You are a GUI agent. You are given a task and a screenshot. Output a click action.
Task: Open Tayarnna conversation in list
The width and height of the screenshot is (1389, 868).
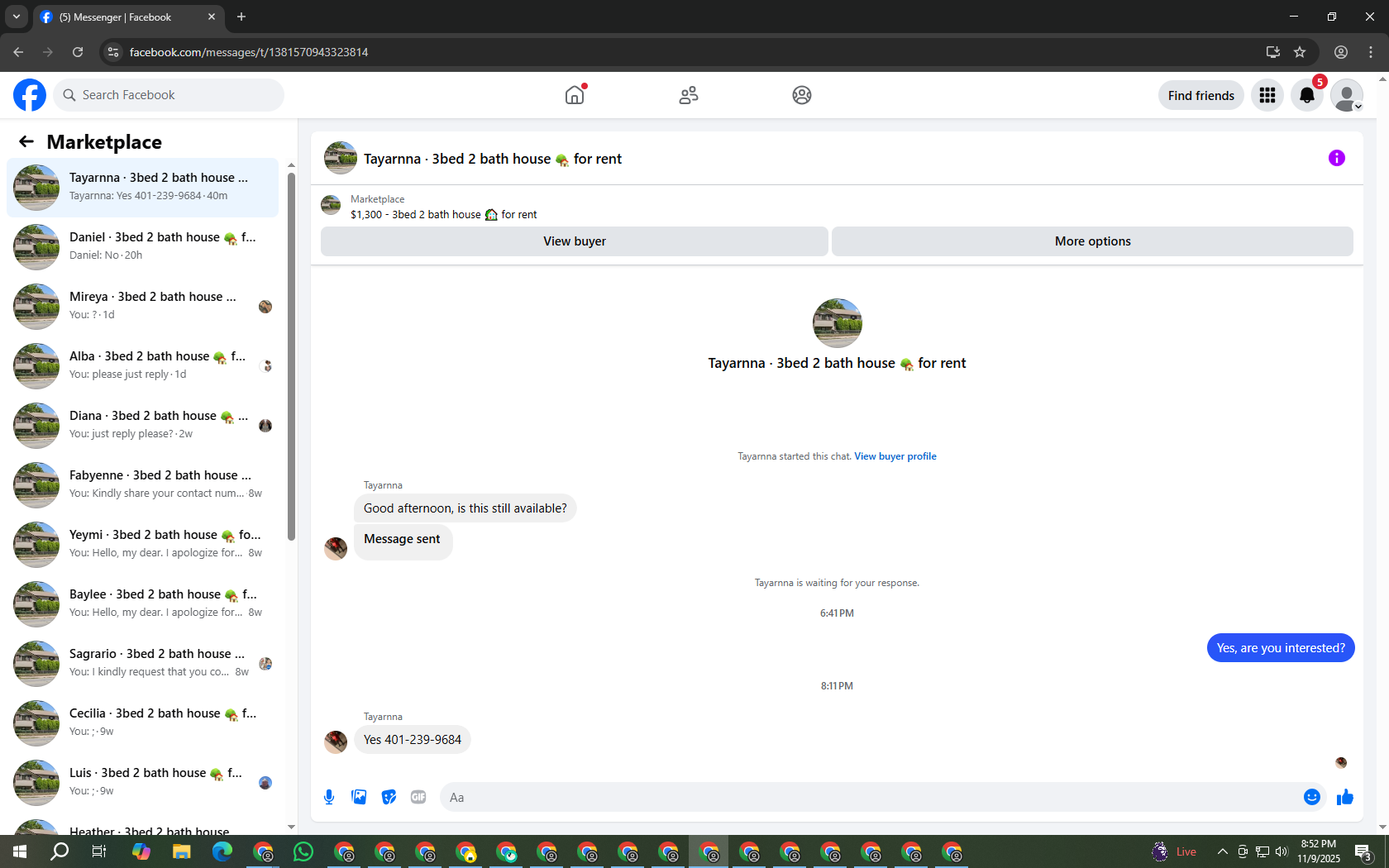tap(142, 188)
